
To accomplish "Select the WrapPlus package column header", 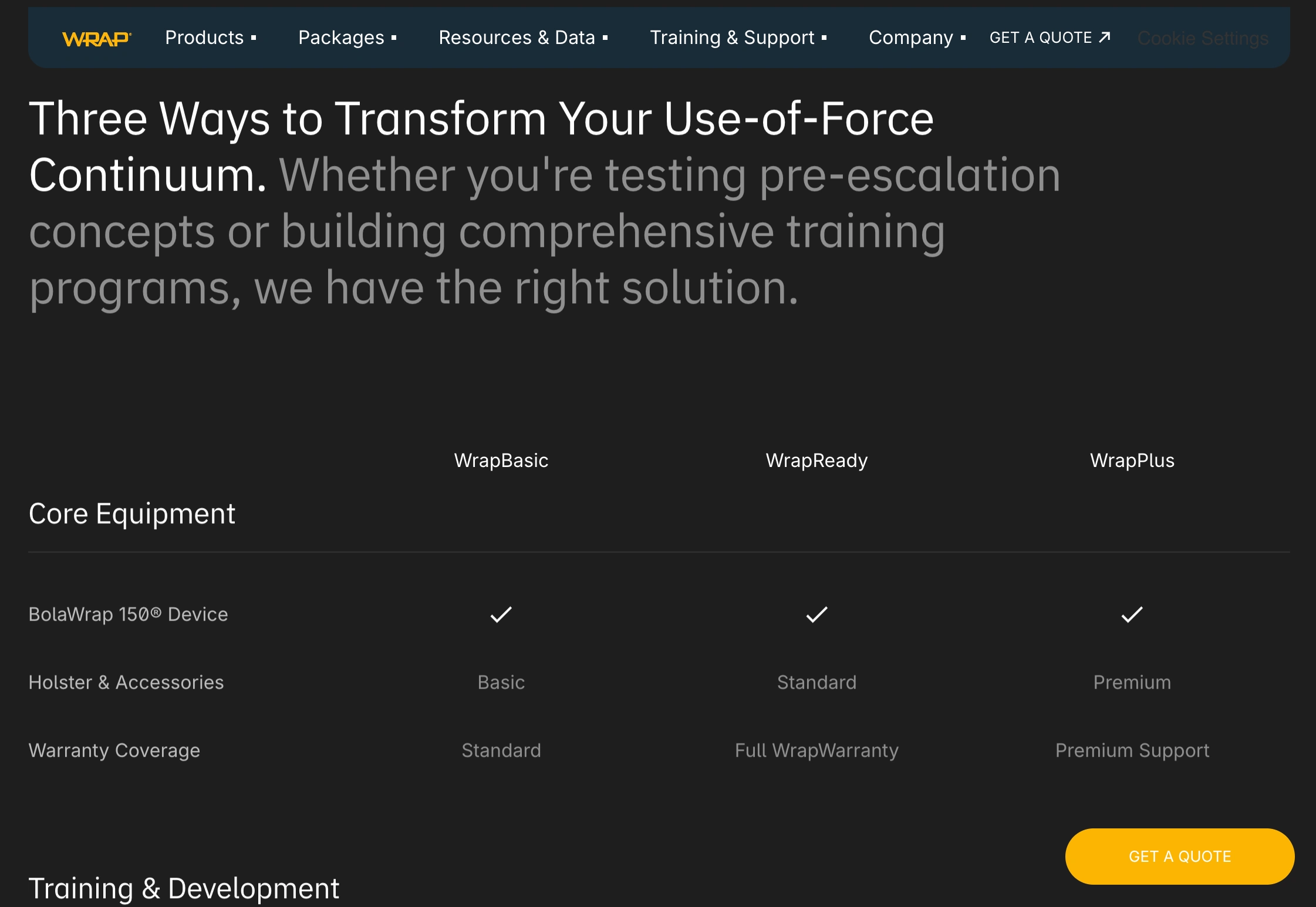I will (x=1132, y=461).
